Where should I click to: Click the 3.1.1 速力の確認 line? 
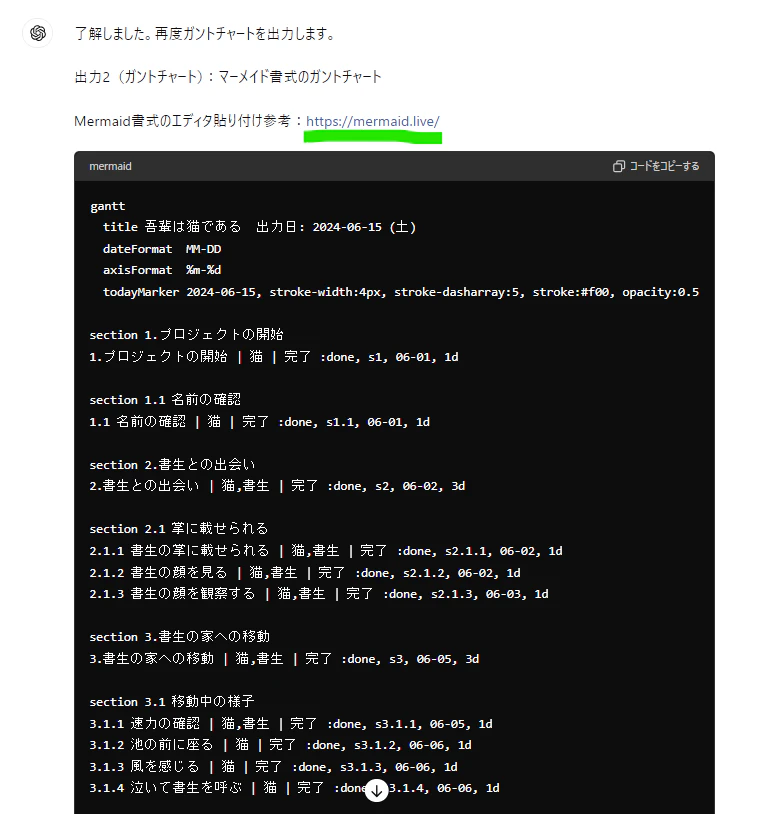click(x=291, y=724)
